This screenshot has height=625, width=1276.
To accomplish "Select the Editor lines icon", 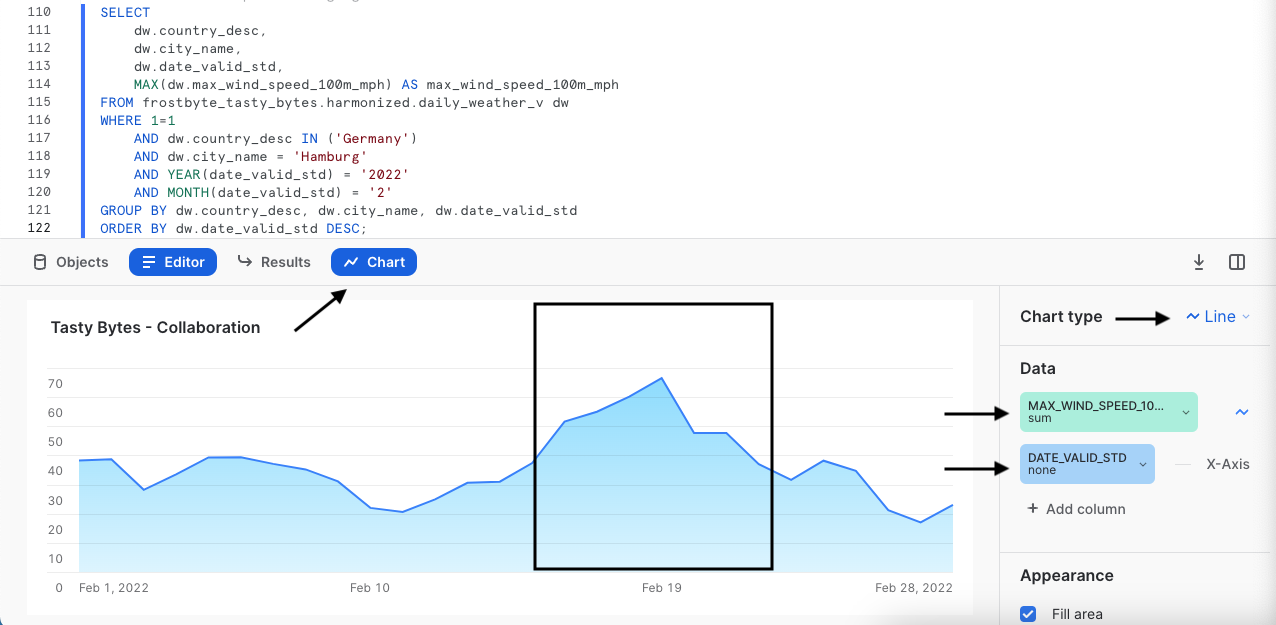I will click(150, 262).
